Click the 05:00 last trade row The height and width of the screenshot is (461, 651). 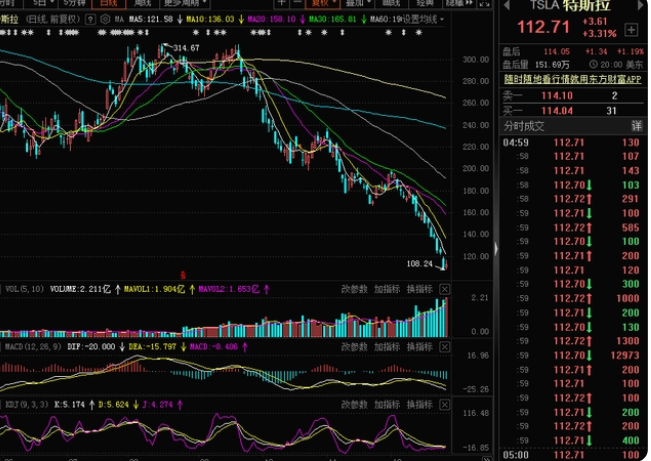573,455
